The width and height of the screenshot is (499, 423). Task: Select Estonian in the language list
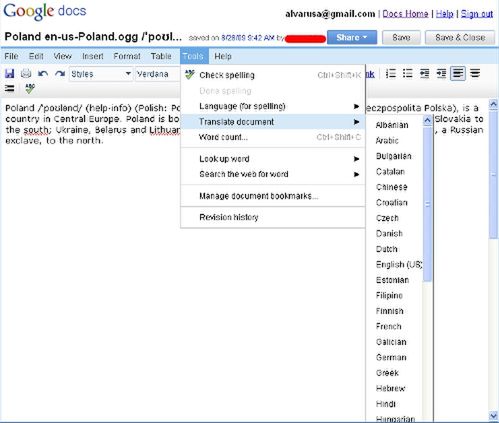pos(392,280)
